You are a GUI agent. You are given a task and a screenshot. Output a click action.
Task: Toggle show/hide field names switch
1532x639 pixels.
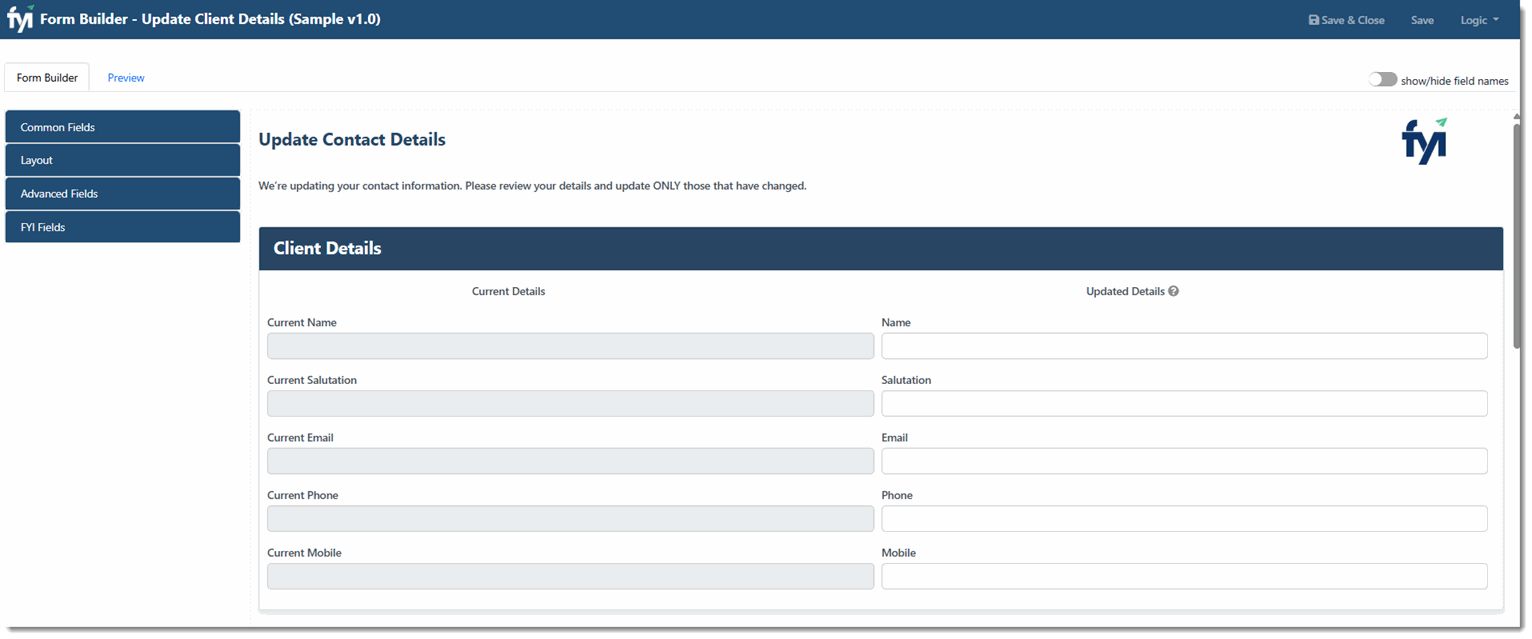pos(1383,80)
